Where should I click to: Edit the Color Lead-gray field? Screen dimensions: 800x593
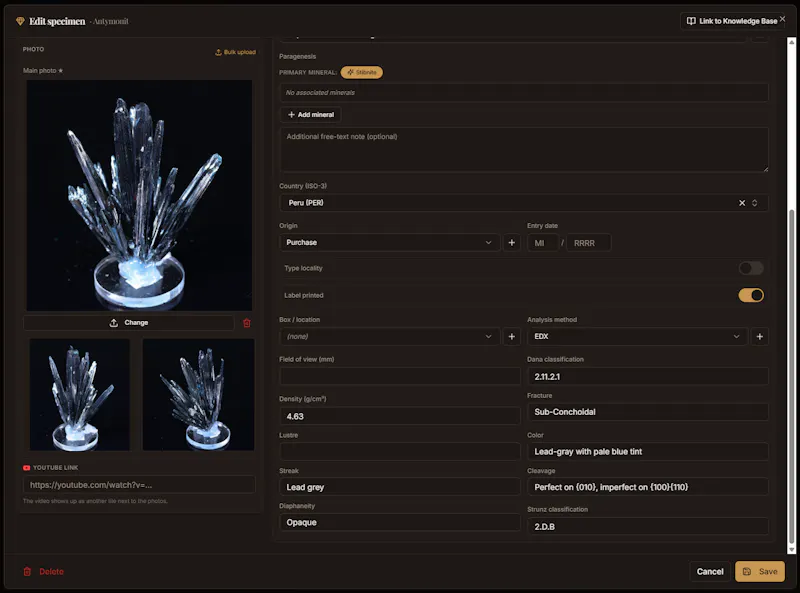coord(648,452)
